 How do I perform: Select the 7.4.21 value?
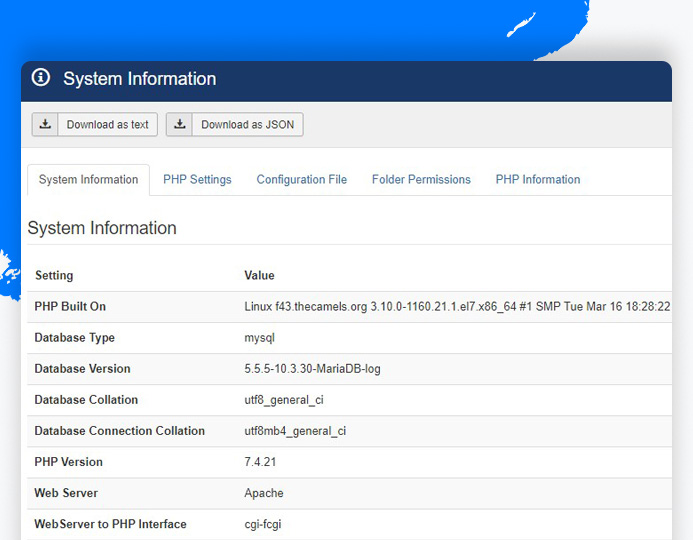(x=260, y=462)
